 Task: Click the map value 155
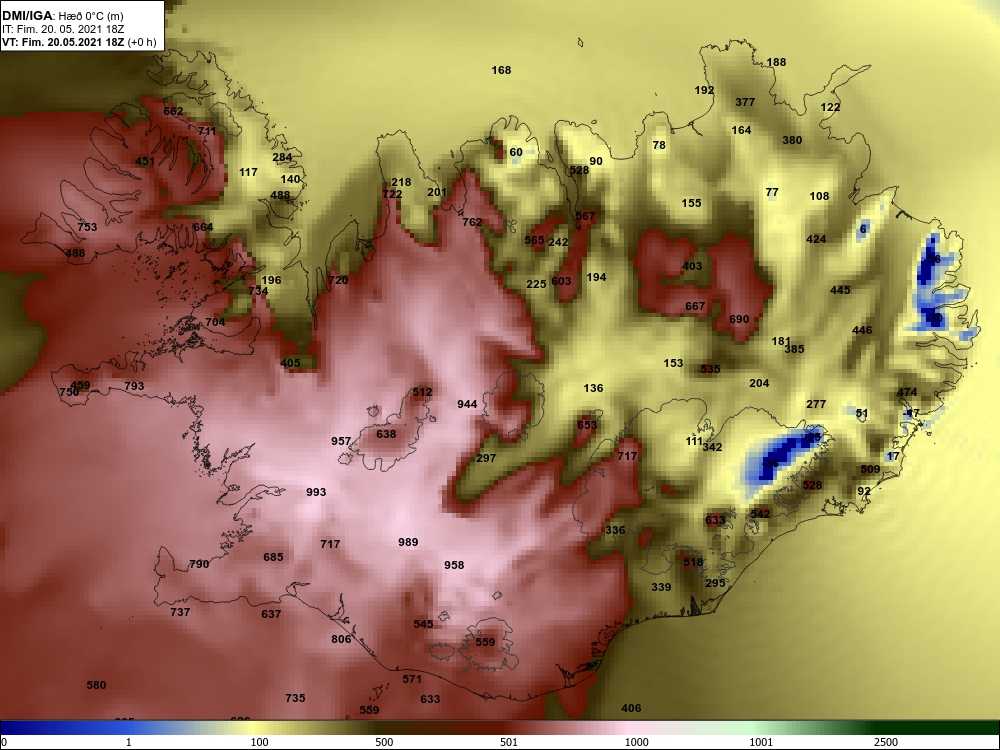tap(691, 203)
